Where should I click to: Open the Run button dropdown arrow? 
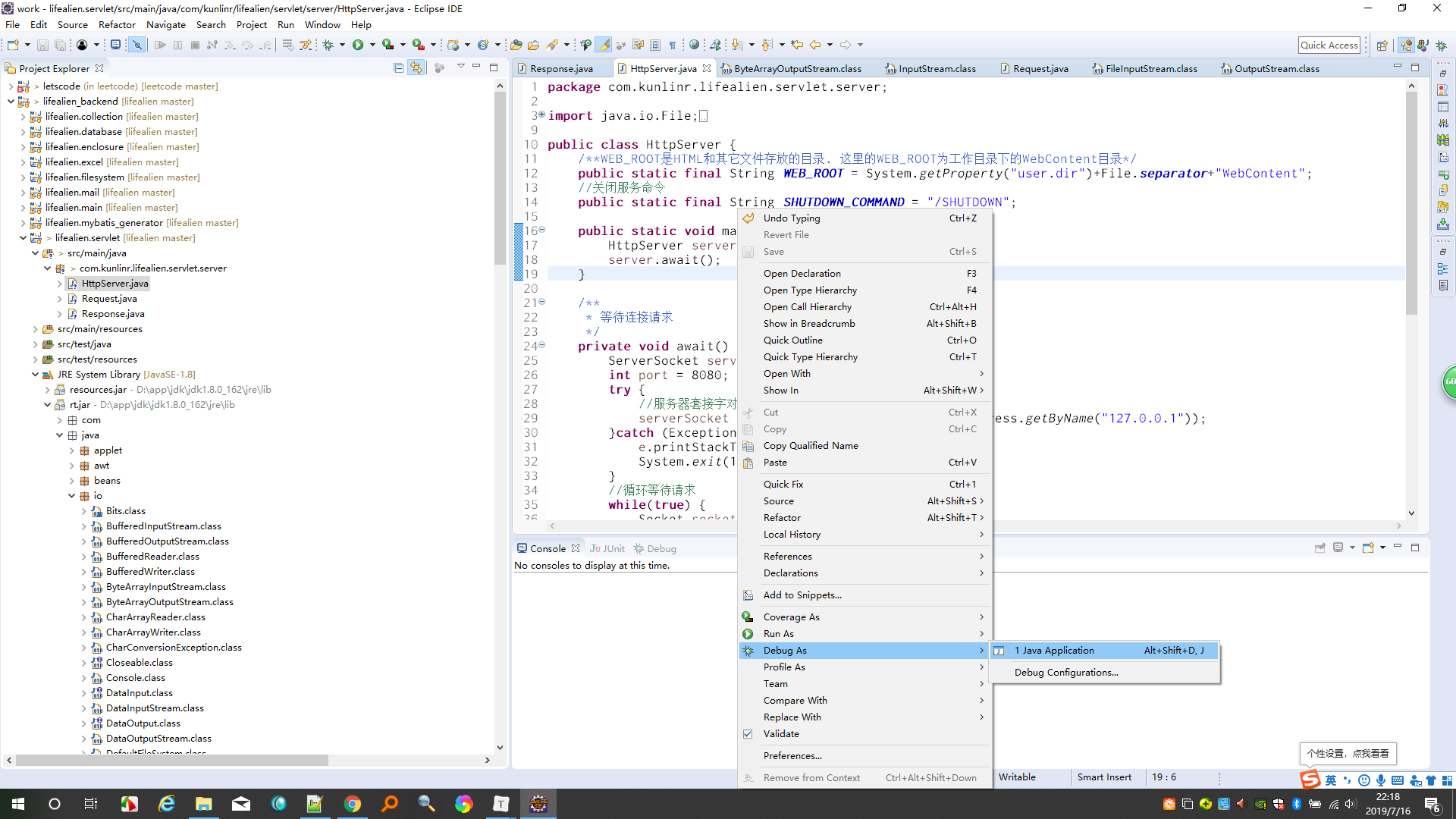(x=372, y=45)
